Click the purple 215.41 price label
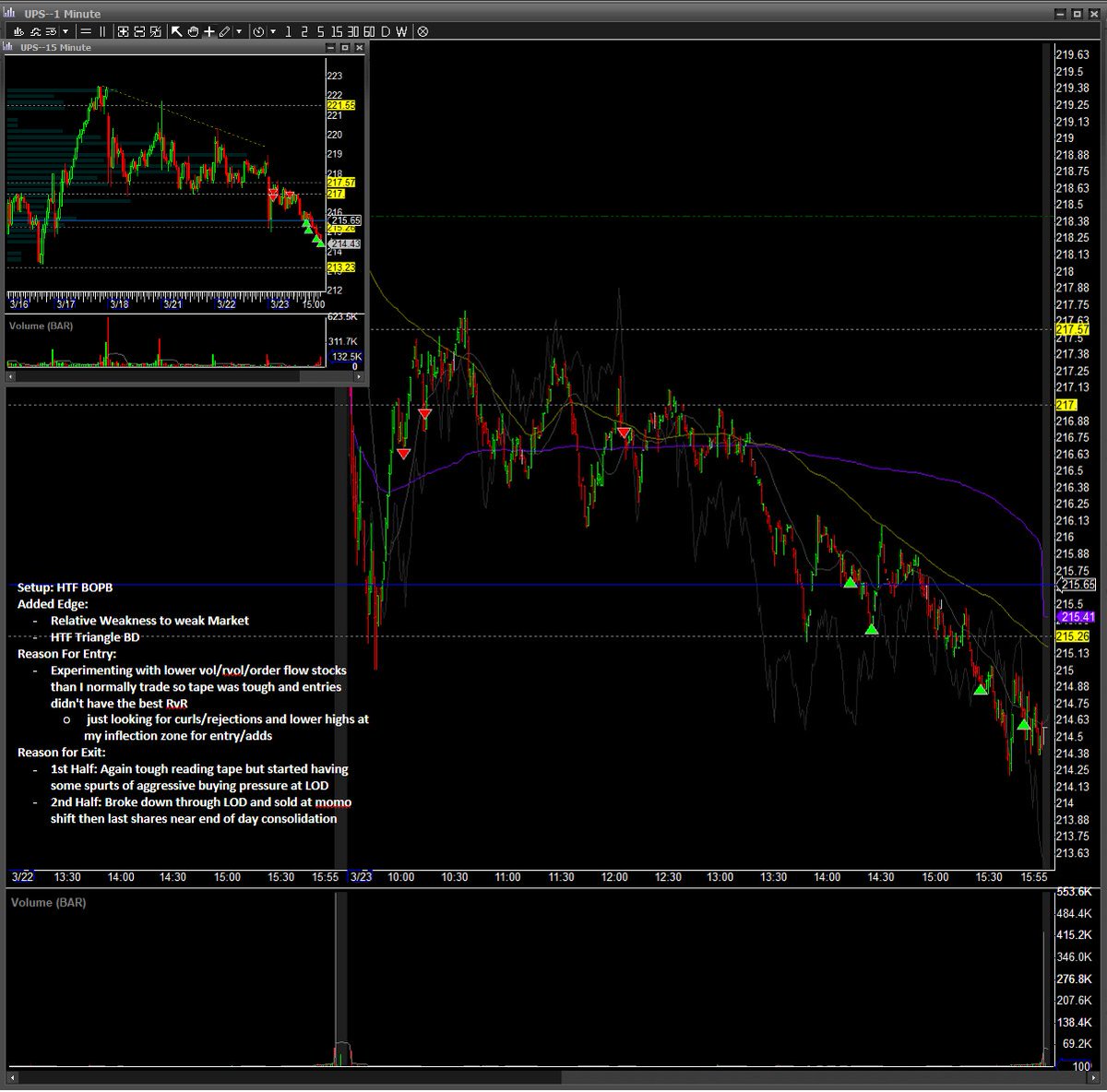Screen dimensions: 1107x1092 click(1075, 617)
